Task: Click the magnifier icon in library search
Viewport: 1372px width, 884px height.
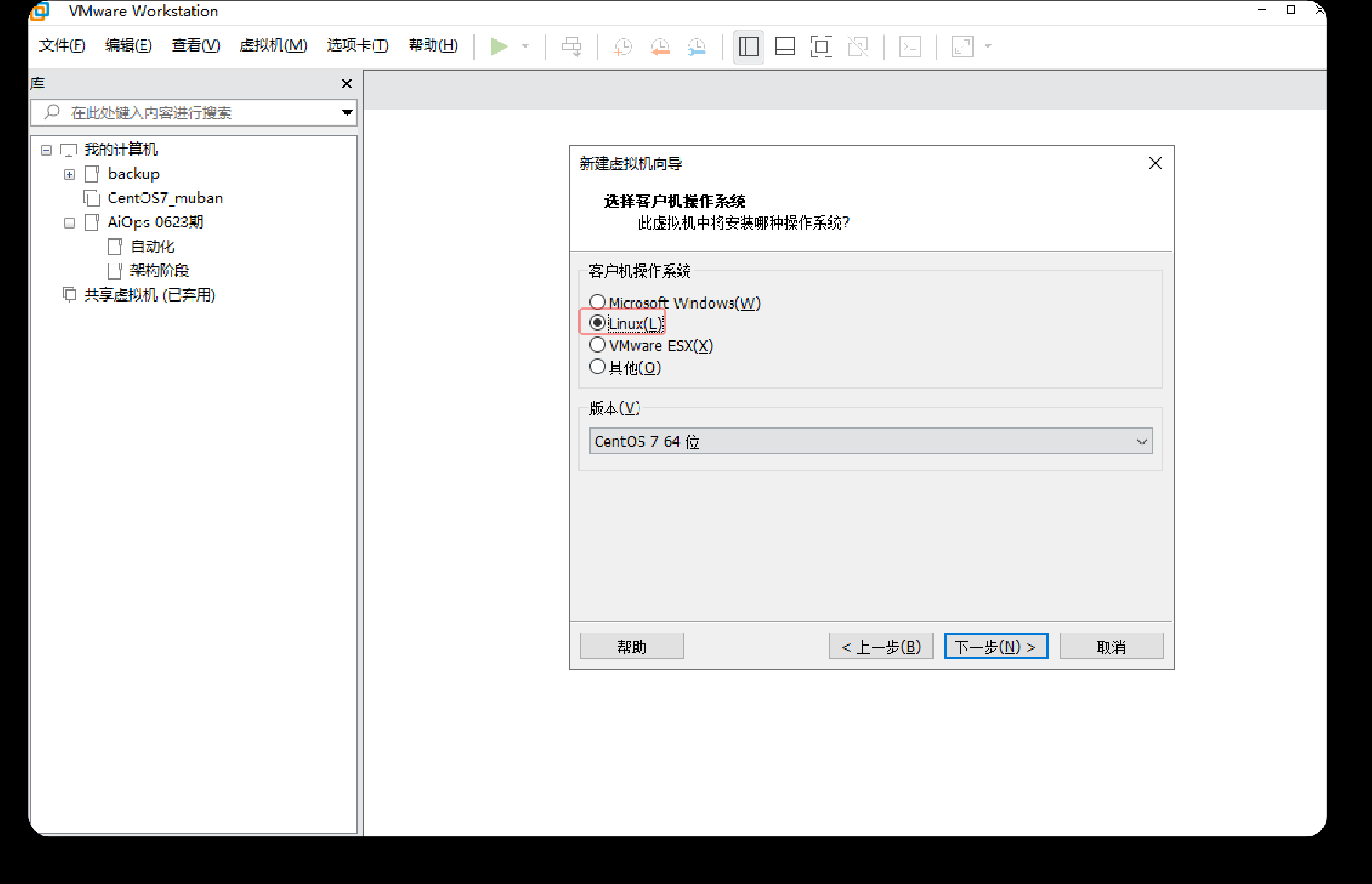Action: (52, 112)
